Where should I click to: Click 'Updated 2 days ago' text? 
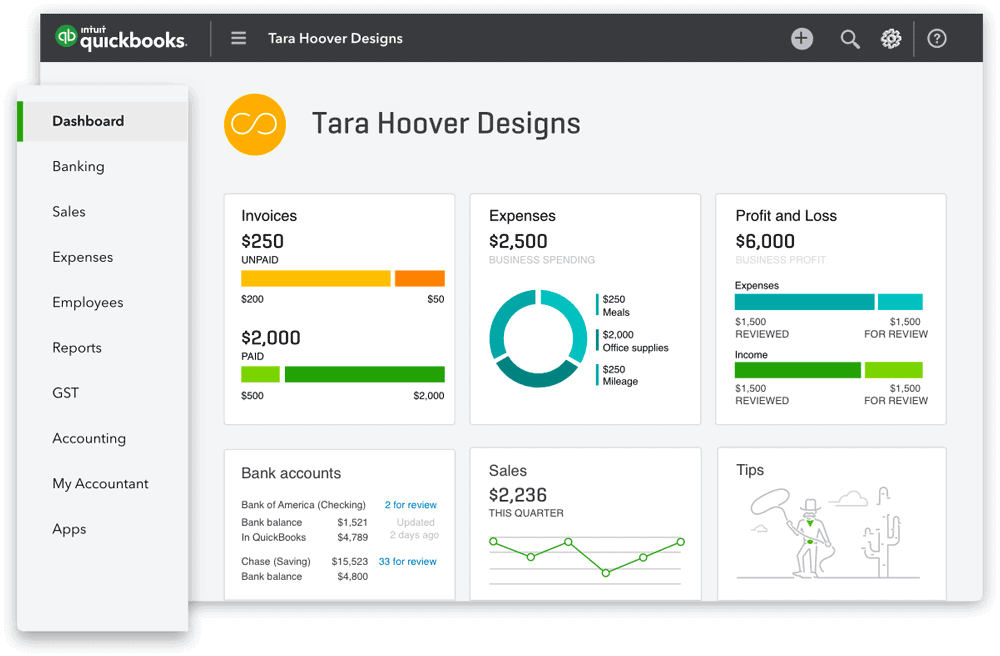click(415, 528)
